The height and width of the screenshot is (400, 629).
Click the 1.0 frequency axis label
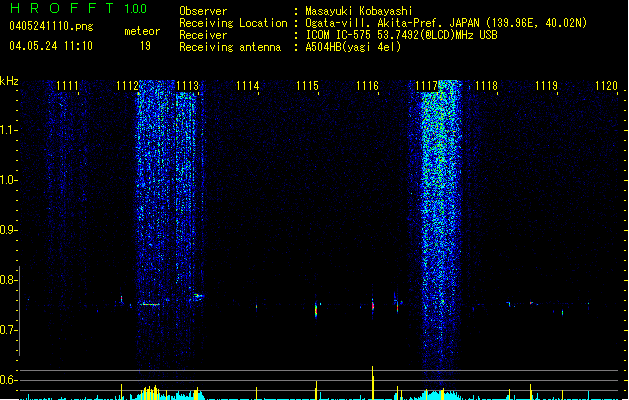(x=8, y=180)
